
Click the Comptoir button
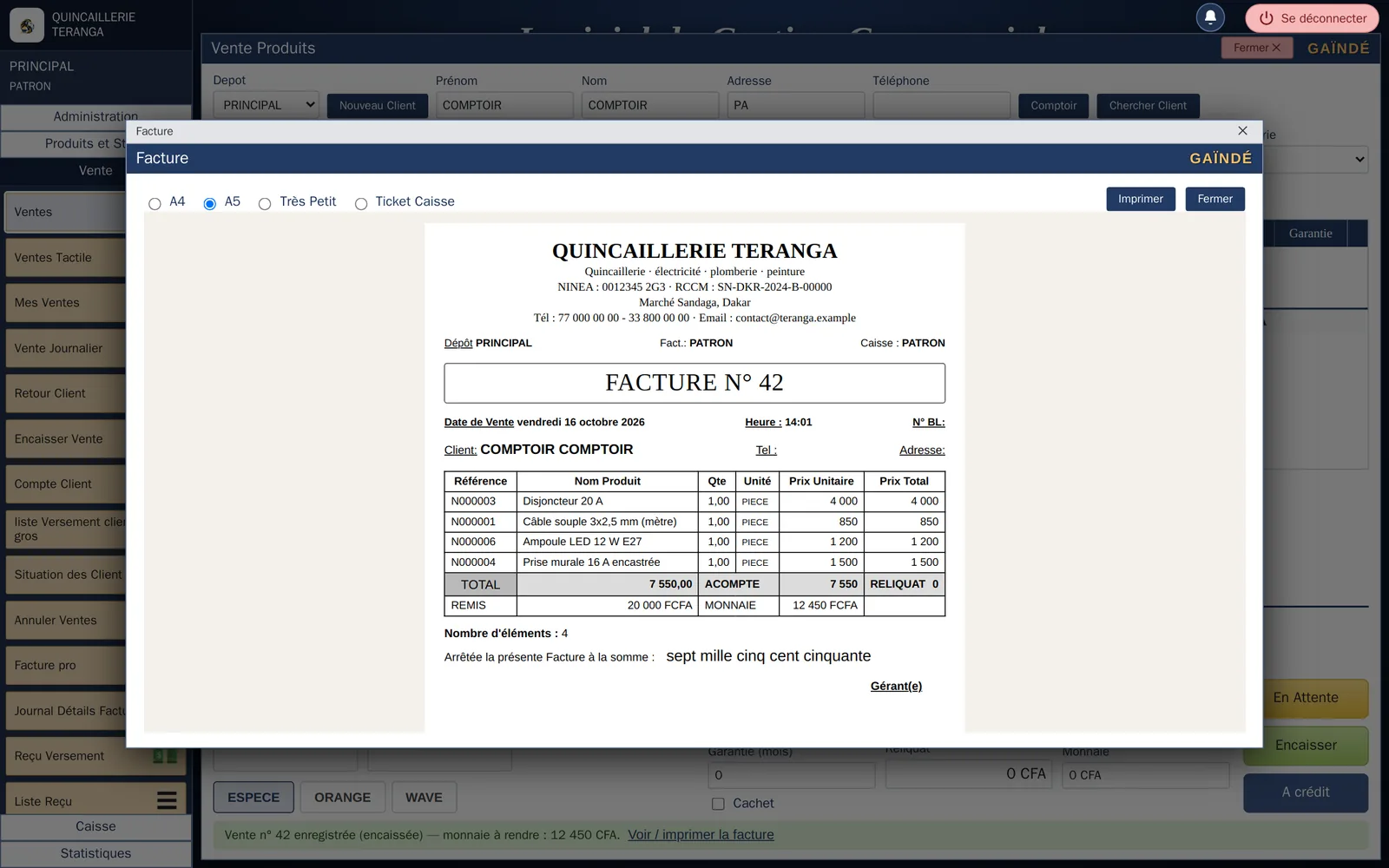pyautogui.click(x=1053, y=105)
